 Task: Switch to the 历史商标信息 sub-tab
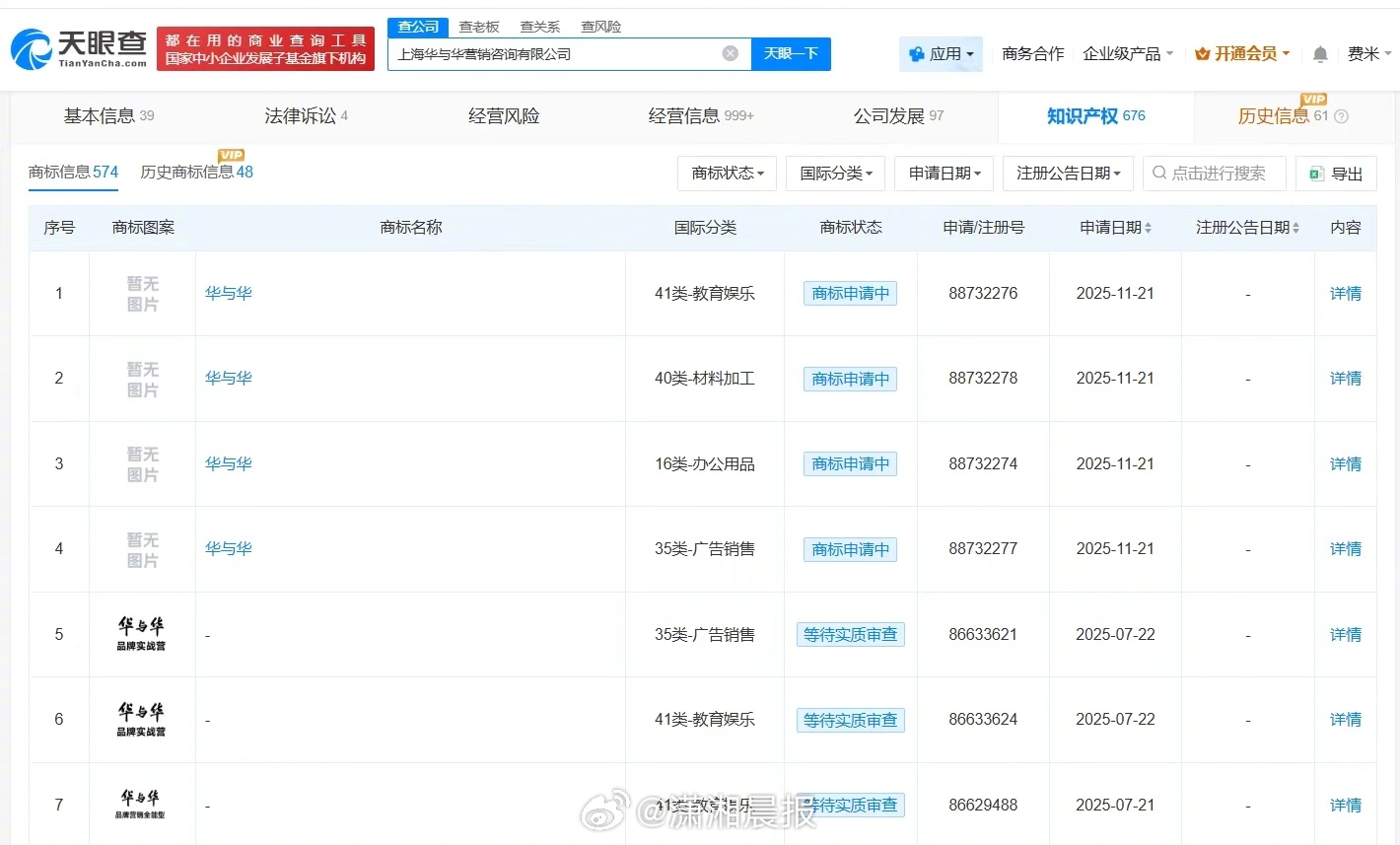196,173
